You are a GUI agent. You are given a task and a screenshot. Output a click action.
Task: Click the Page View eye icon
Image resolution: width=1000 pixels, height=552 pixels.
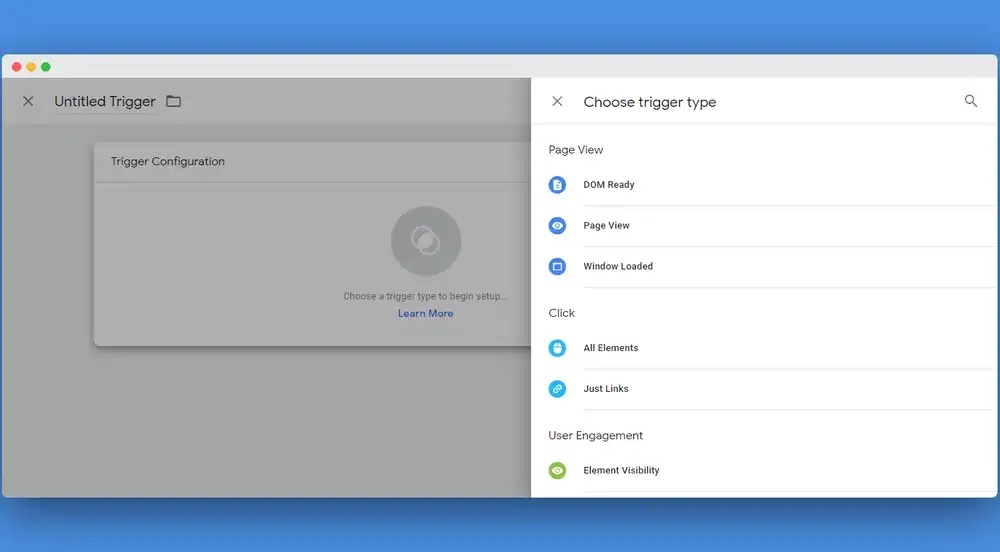click(557, 226)
